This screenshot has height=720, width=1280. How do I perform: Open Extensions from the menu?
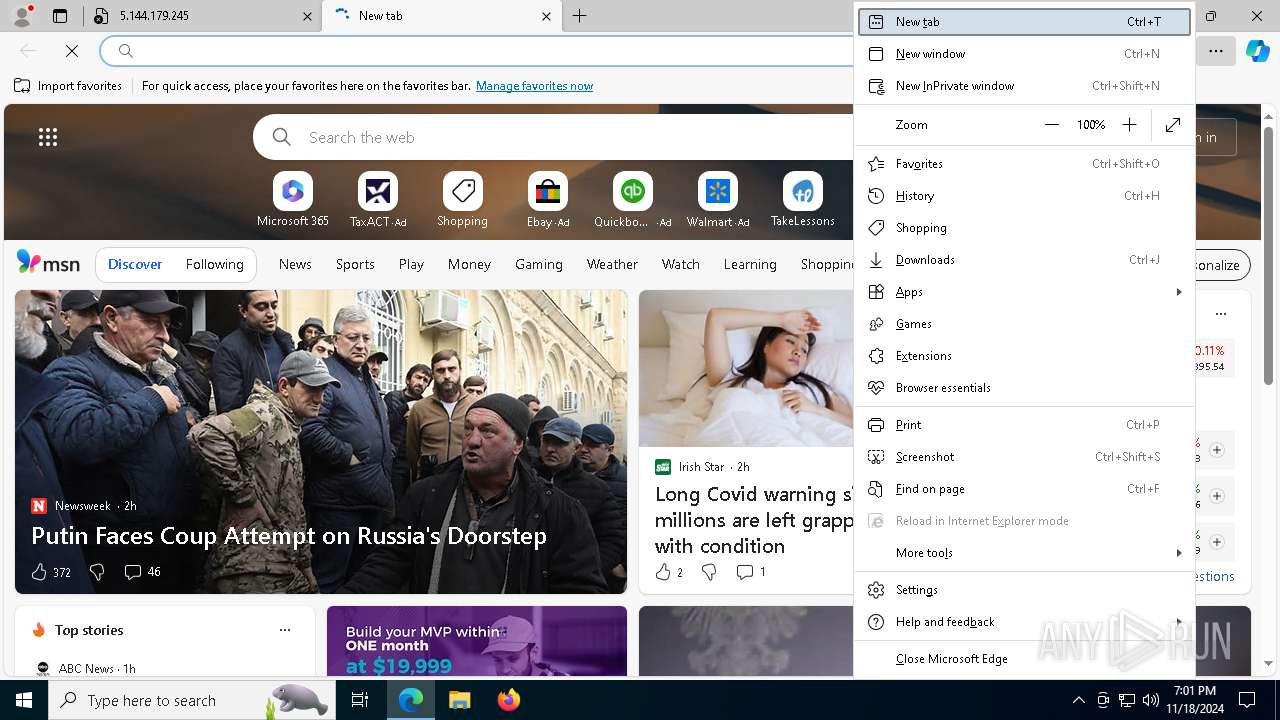pyautogui.click(x=1025, y=356)
